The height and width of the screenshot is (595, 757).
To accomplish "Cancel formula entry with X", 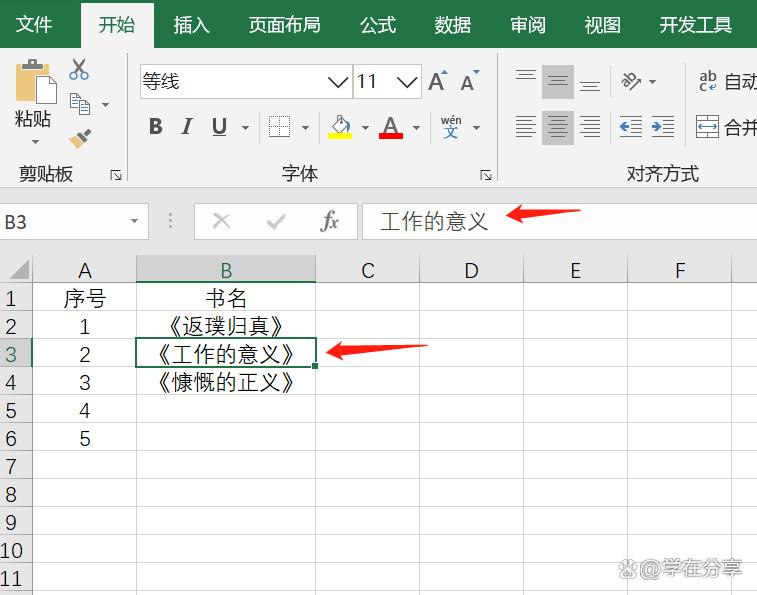I will [222, 222].
